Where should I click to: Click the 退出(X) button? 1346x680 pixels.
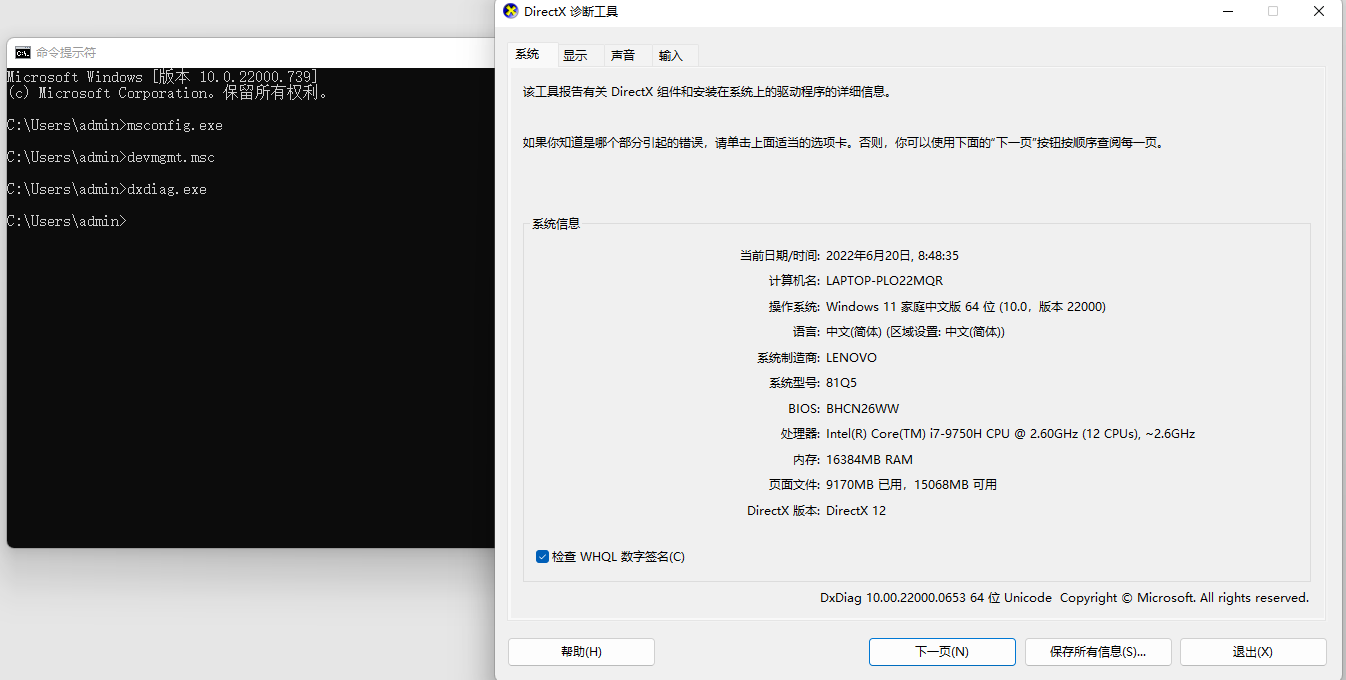click(1253, 652)
